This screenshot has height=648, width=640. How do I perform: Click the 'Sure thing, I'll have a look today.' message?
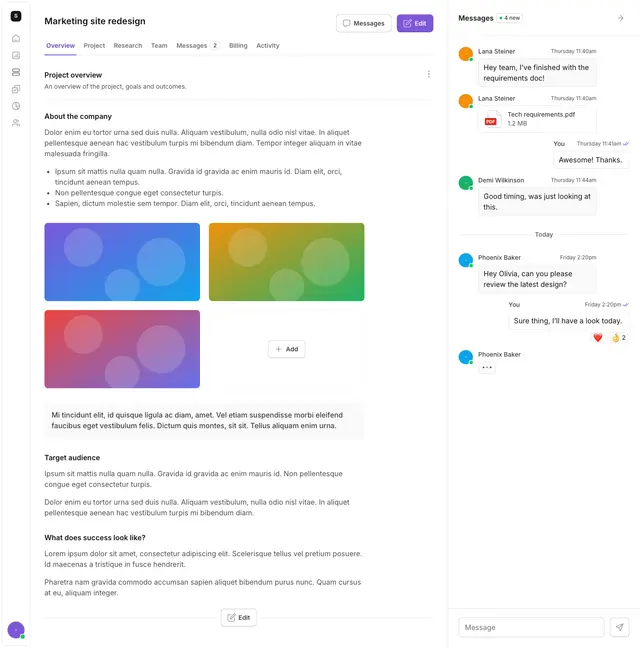point(568,321)
